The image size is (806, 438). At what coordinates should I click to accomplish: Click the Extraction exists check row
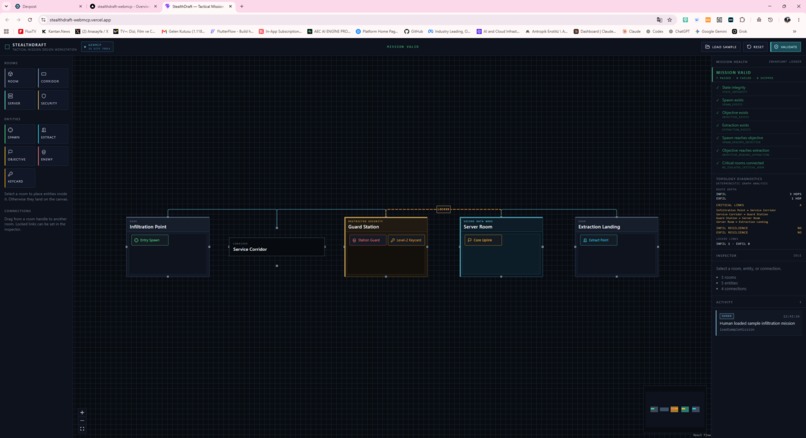(757, 126)
